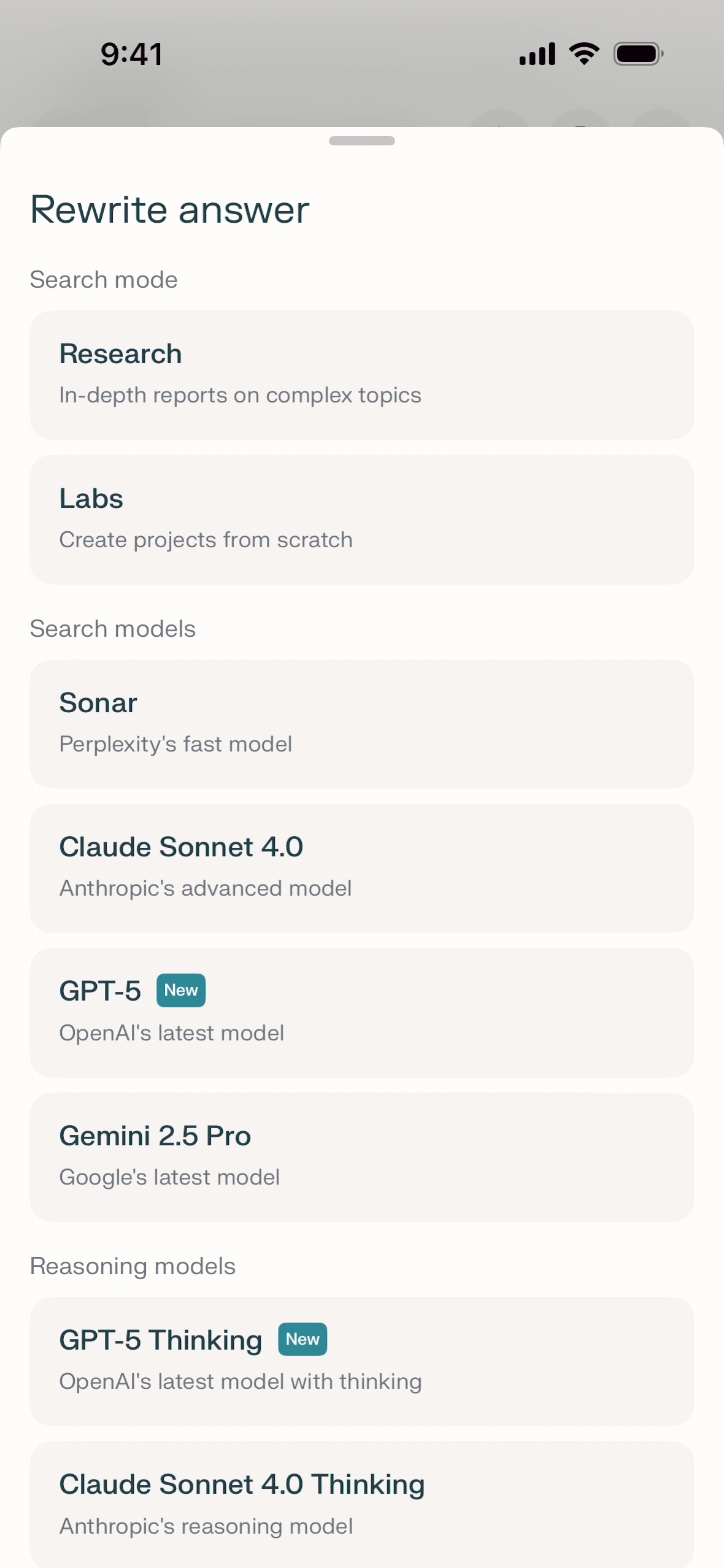Tap the Reasoning models section heading
Viewport: 724px width, 1568px height.
pos(133,1266)
